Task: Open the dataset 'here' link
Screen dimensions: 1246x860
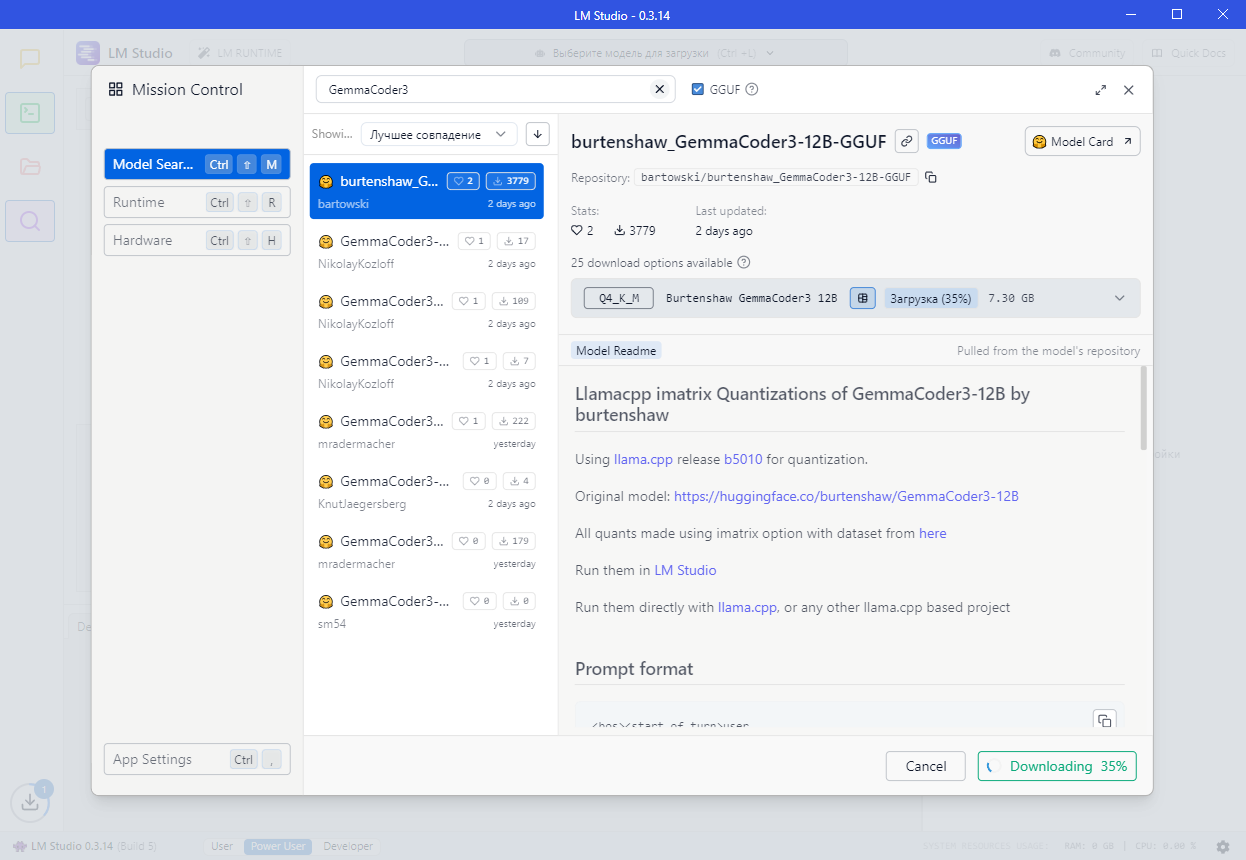Action: coord(933,533)
